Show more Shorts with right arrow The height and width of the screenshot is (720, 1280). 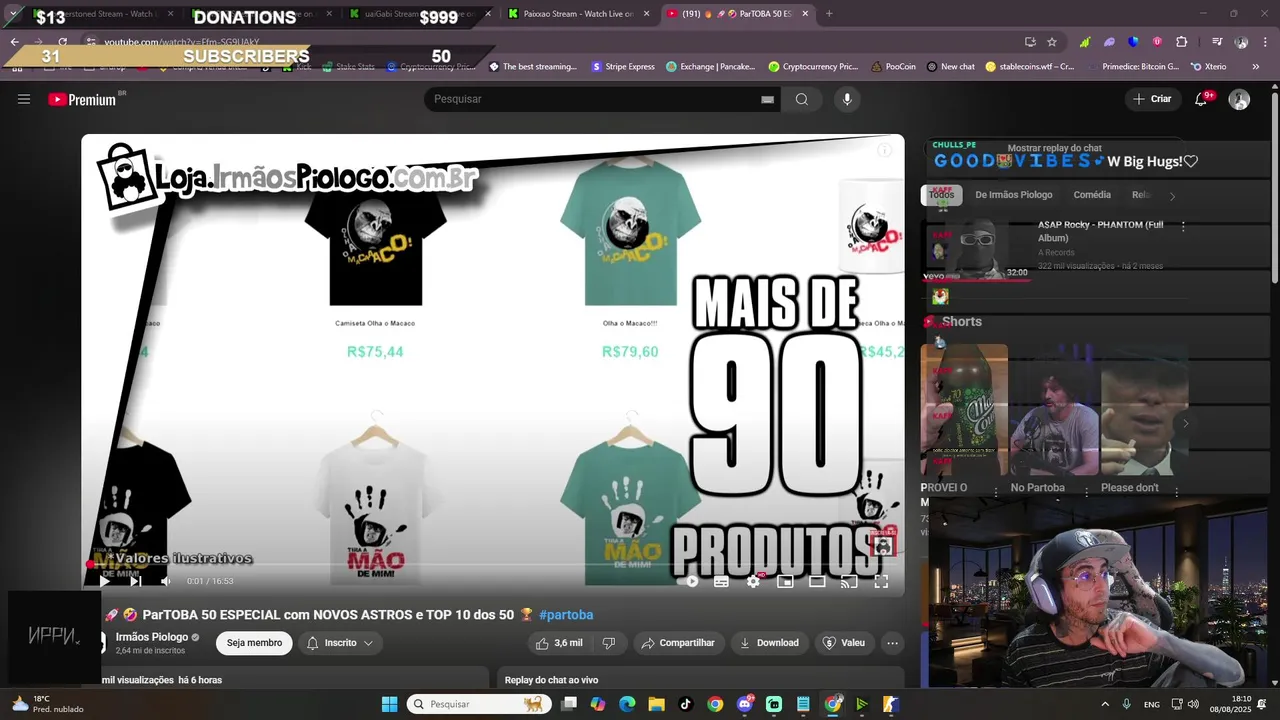coord(1185,423)
